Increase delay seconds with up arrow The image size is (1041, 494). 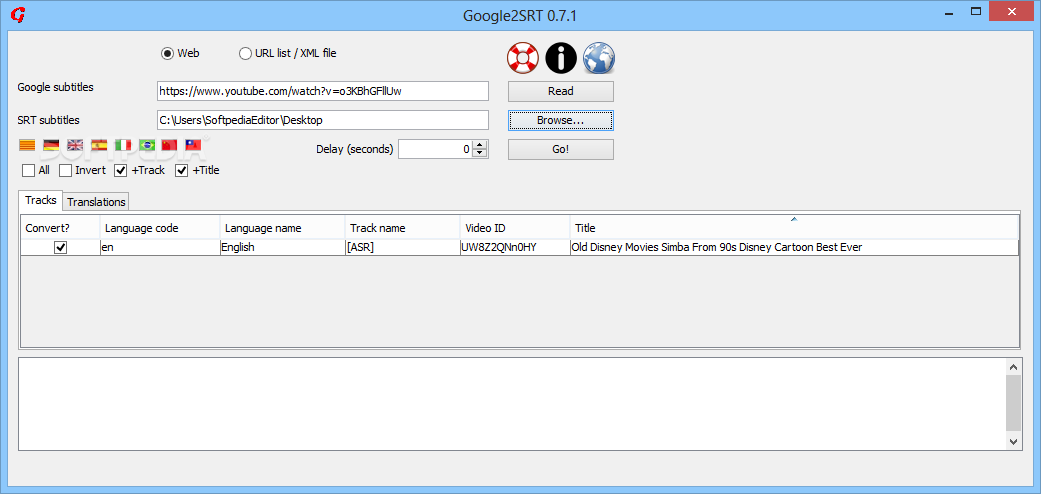[480, 145]
